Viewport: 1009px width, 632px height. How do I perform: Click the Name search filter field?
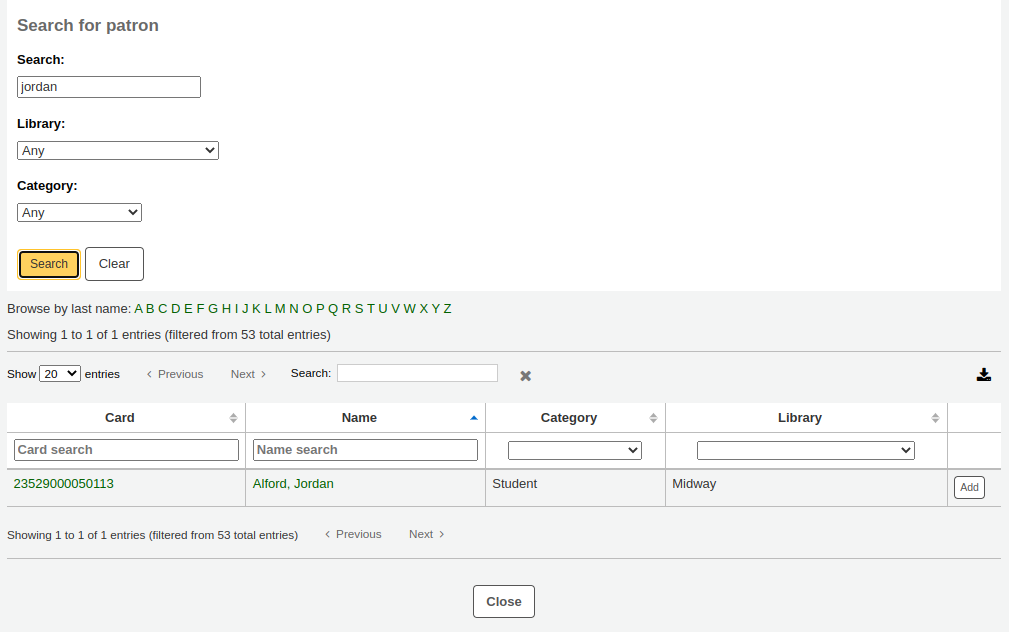[366, 450]
